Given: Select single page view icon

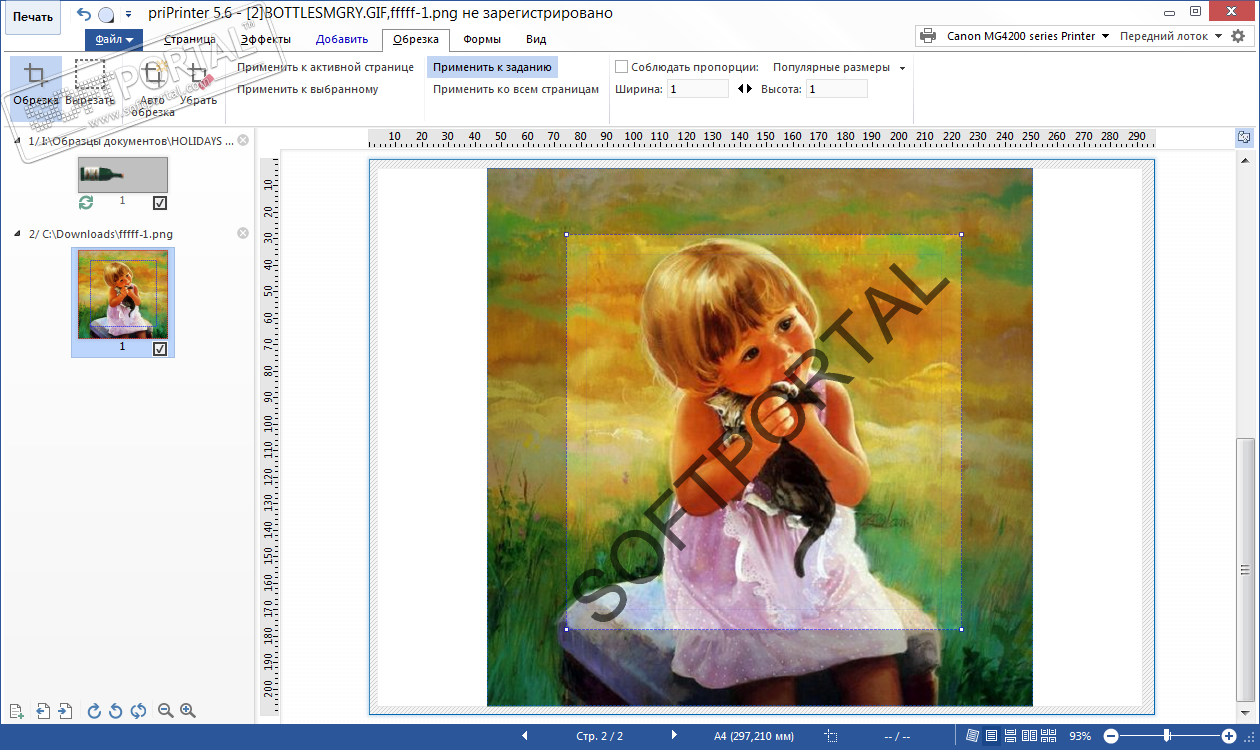Looking at the screenshot, I should pos(991,736).
